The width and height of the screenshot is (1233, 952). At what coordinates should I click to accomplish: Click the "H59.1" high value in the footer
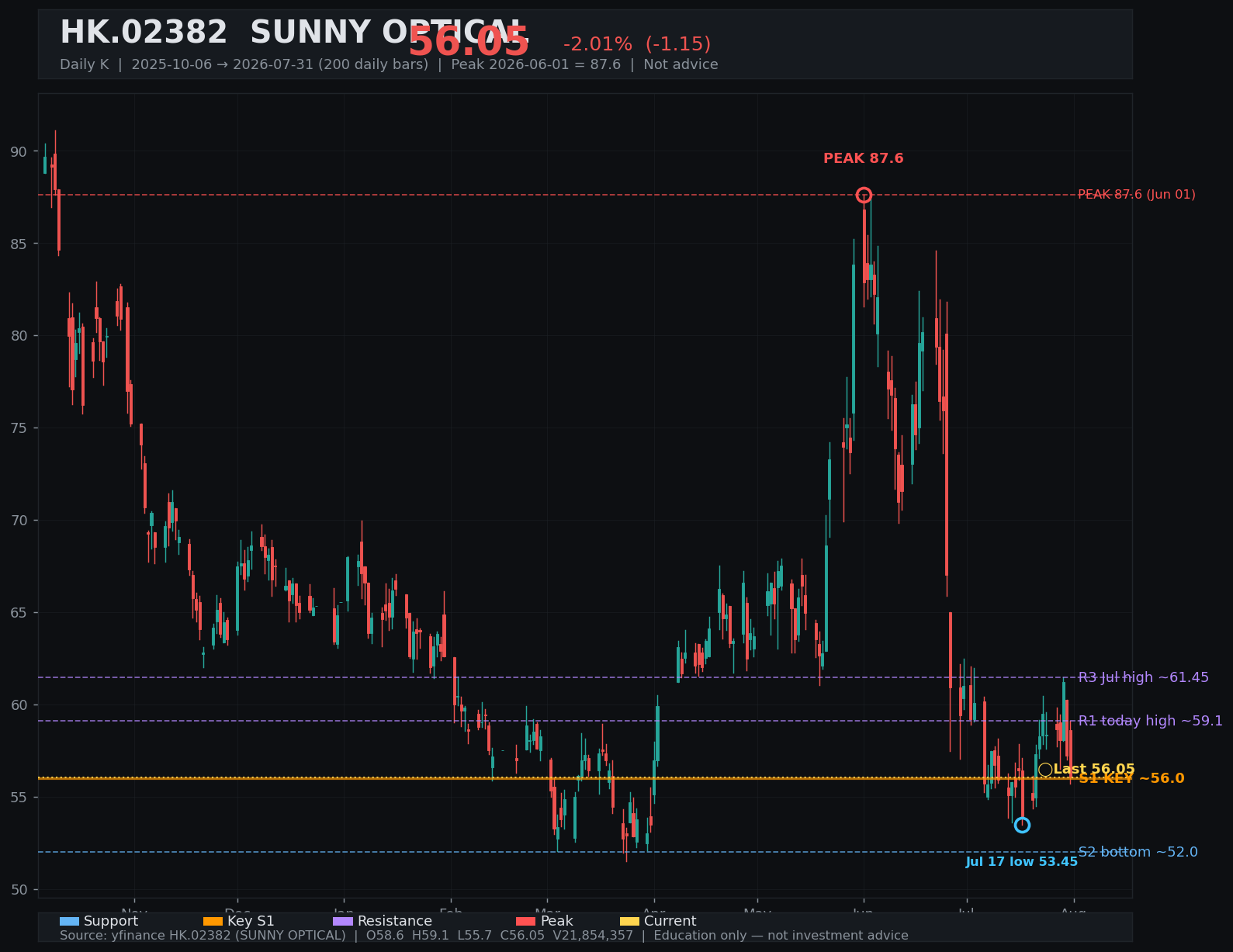[x=430, y=936]
